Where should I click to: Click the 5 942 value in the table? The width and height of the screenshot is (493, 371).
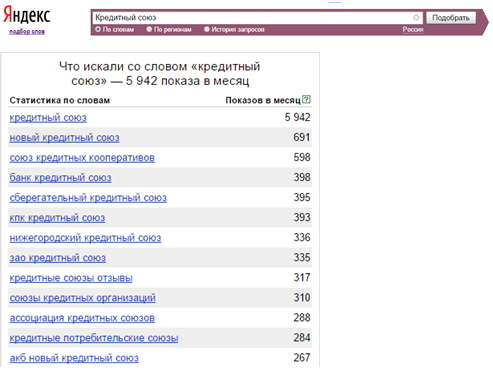click(297, 117)
